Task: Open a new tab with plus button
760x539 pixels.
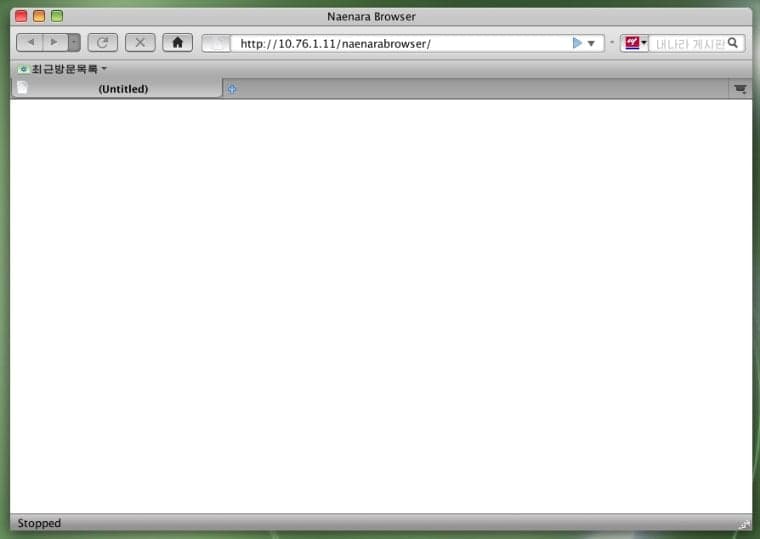Action: (232, 89)
